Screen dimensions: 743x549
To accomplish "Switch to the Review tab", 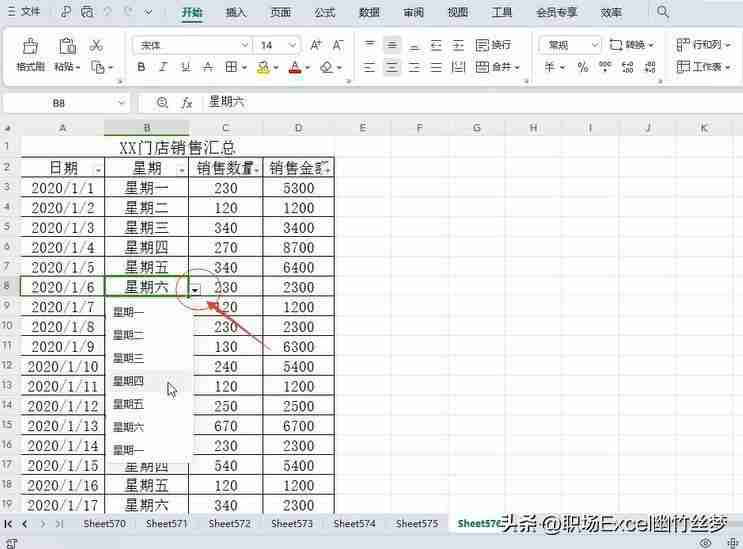I will [413, 12].
